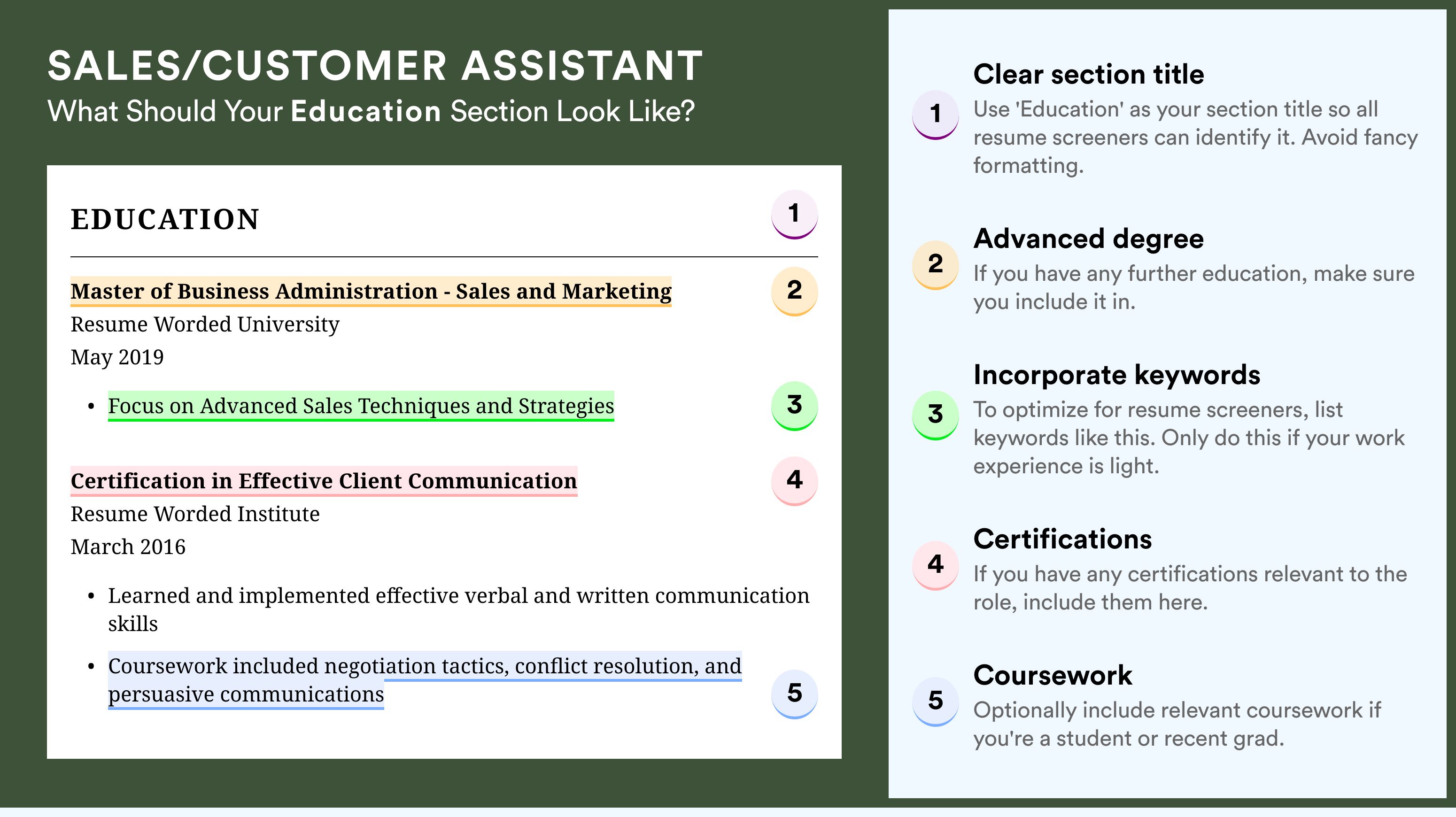The height and width of the screenshot is (817, 1456).
Task: Click the number 5 badge beside Coursework
Action: pyautogui.click(x=936, y=701)
